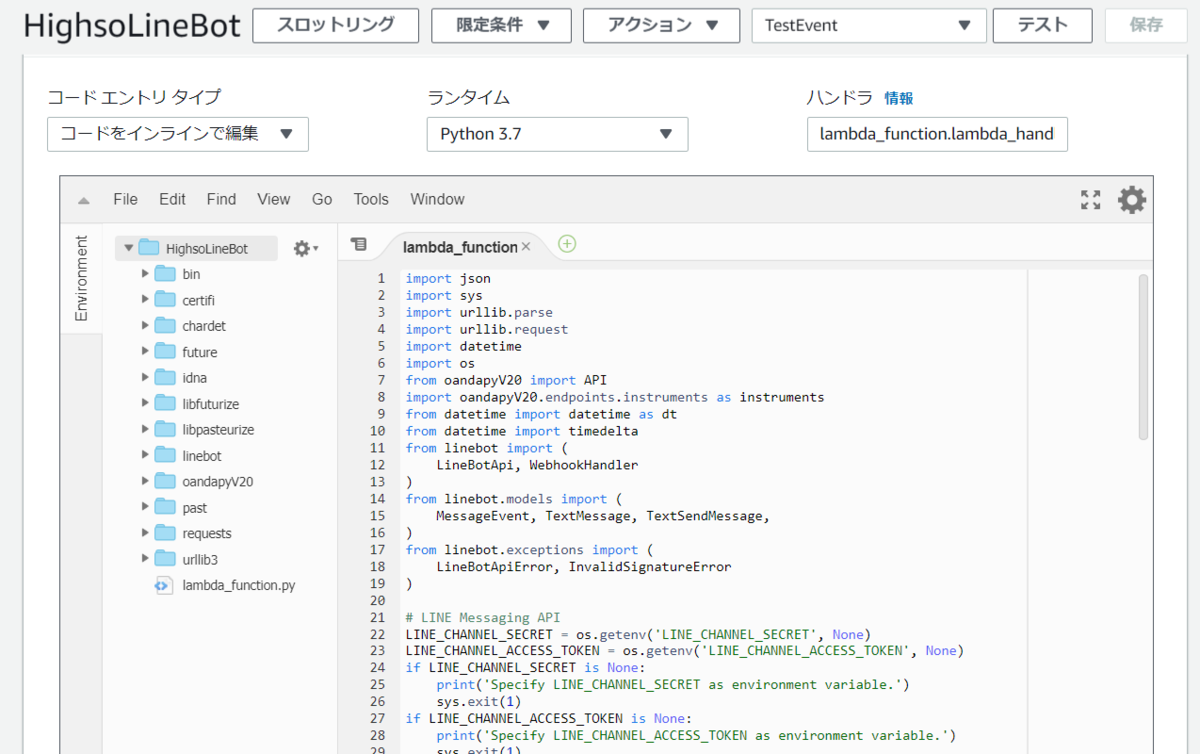Add a new tab with plus icon
This screenshot has width=1200, height=754.
[567, 244]
